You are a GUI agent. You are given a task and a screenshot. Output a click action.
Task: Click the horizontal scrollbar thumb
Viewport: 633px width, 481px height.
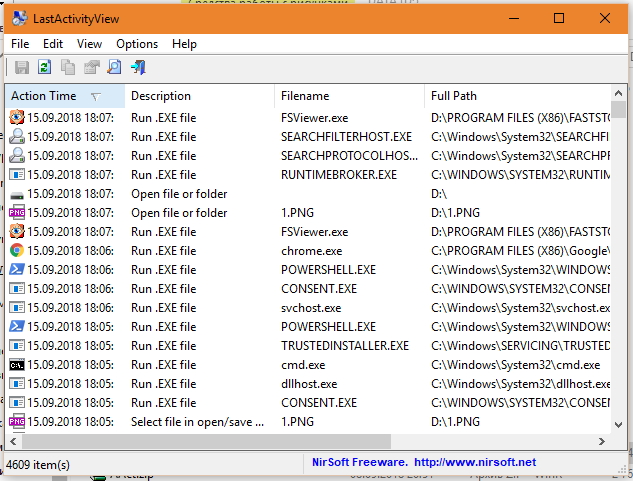206,441
